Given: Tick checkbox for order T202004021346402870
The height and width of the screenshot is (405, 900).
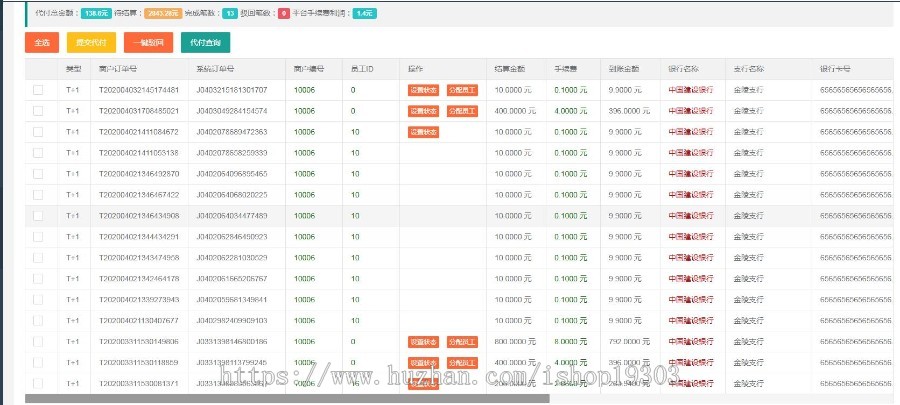Looking at the screenshot, I should click(38, 174).
